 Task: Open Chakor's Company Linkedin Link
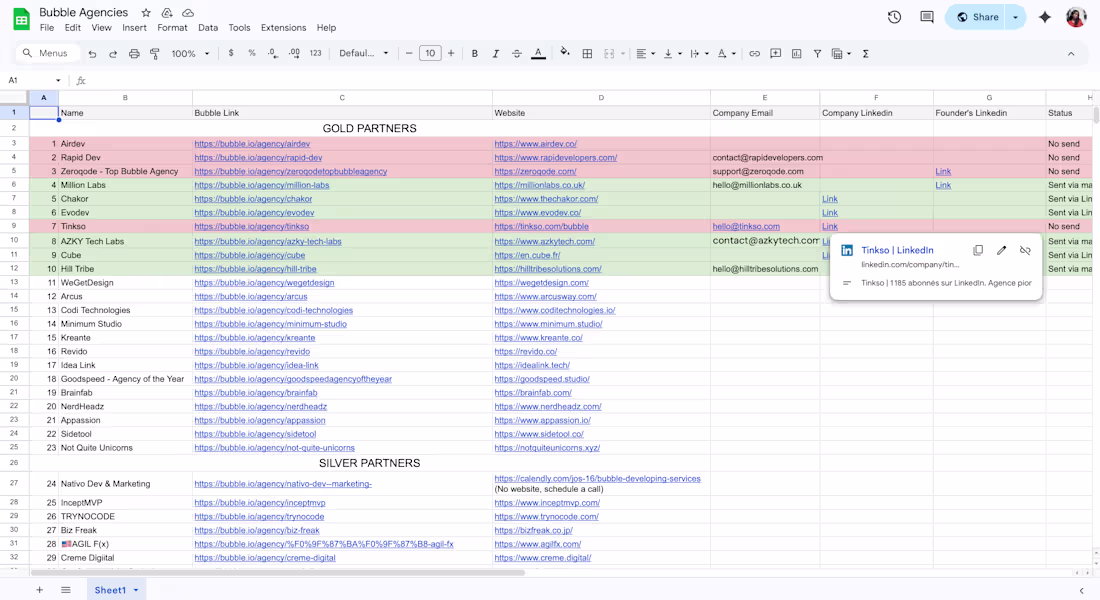[x=830, y=199]
